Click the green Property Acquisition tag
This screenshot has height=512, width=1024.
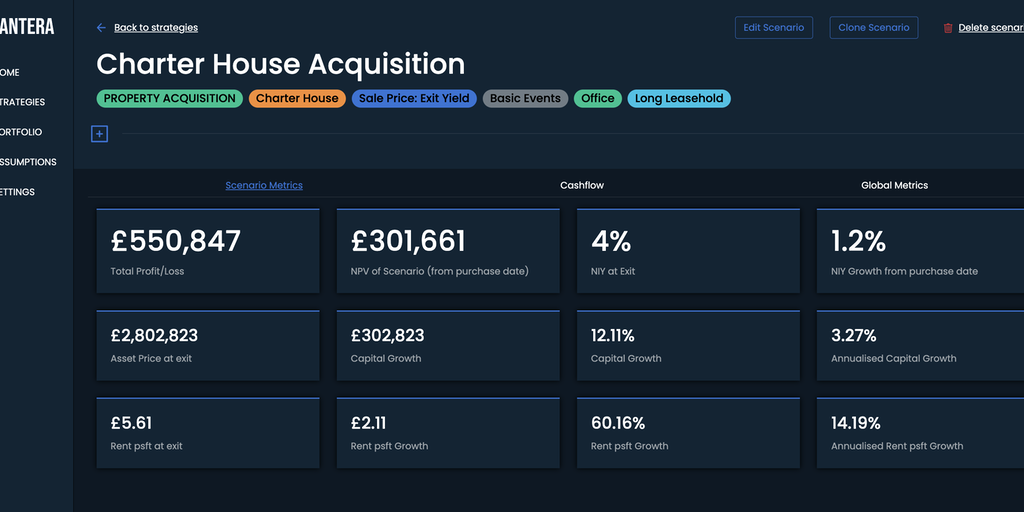[x=169, y=99]
